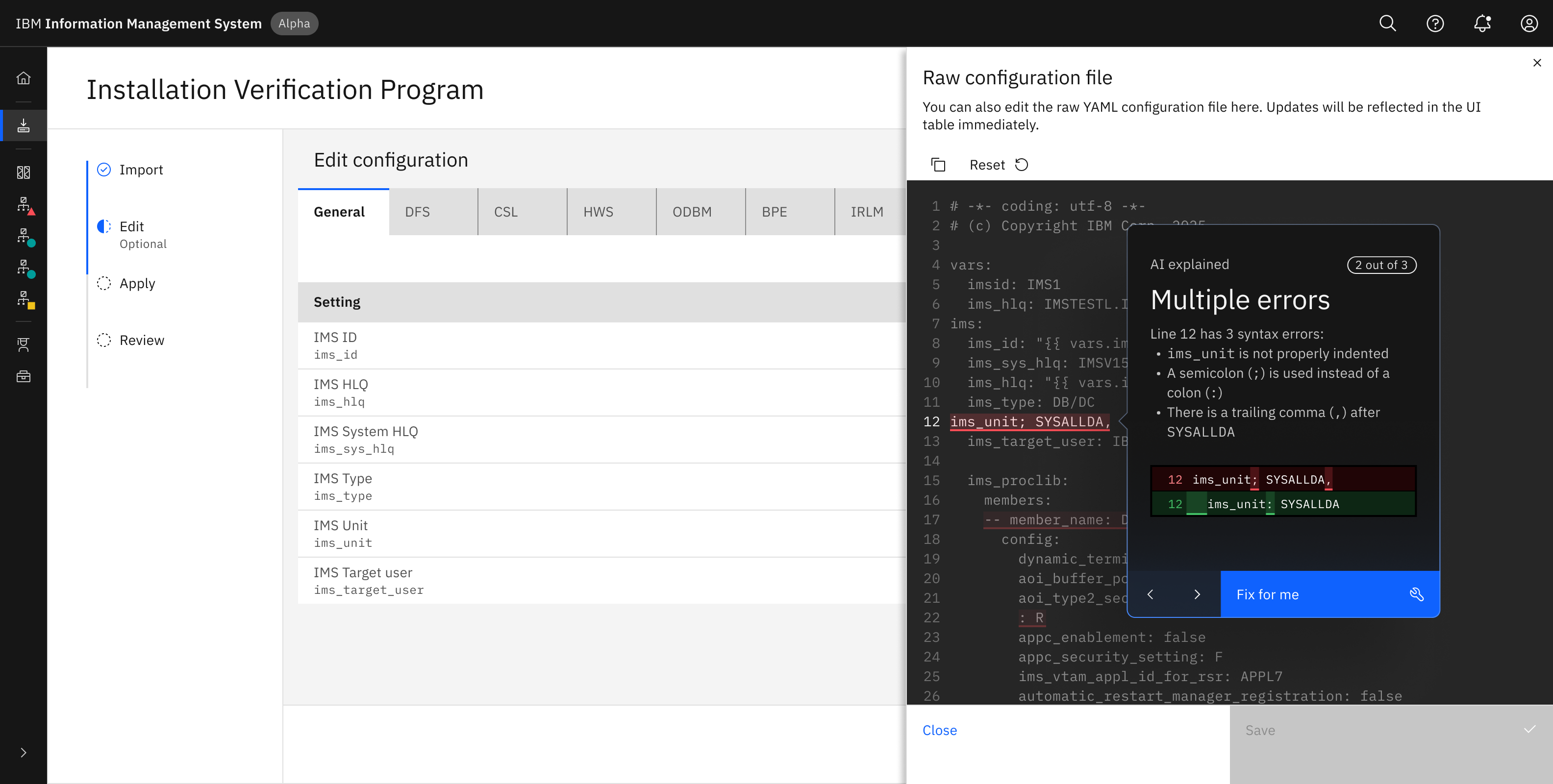Select the IMS Target user setting row
Viewport: 1553px width, 784px height.
coord(601,581)
